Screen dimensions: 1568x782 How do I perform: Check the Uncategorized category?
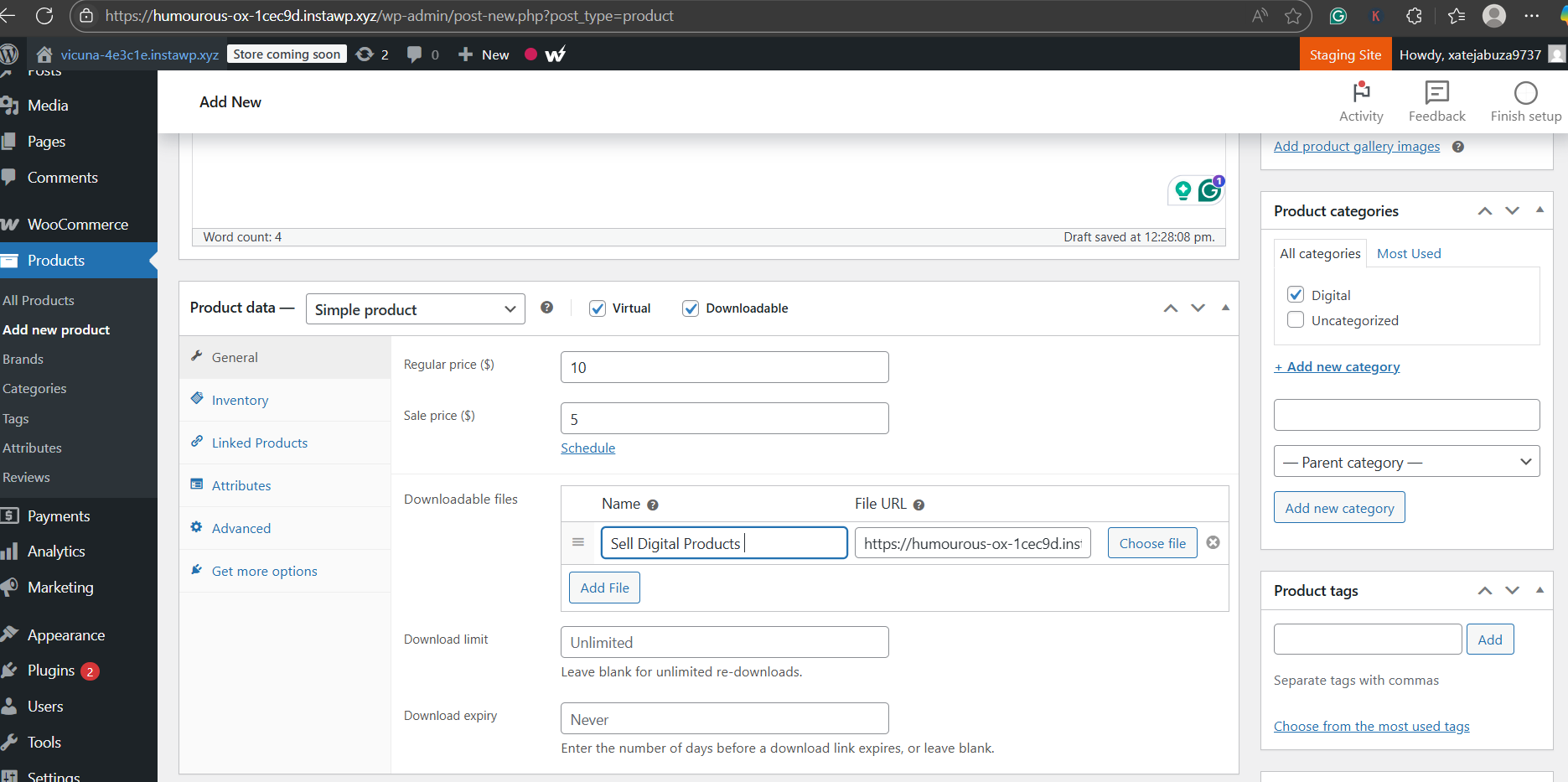click(1296, 319)
